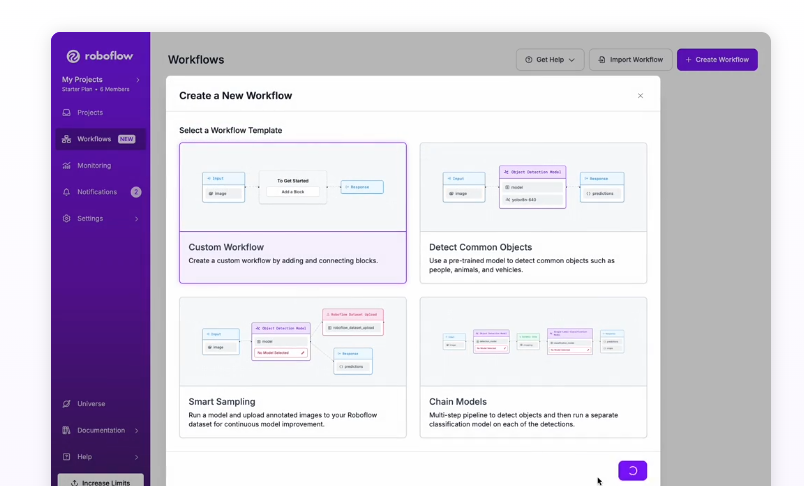Screen dimensions: 804x486
Task: Select Projects in the sidebar
Action: [100, 112]
